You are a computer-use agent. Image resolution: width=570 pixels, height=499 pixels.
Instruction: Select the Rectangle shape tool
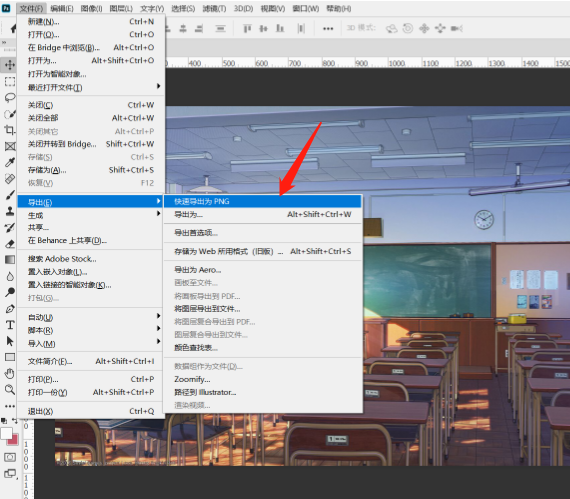pyautogui.click(x=9, y=357)
